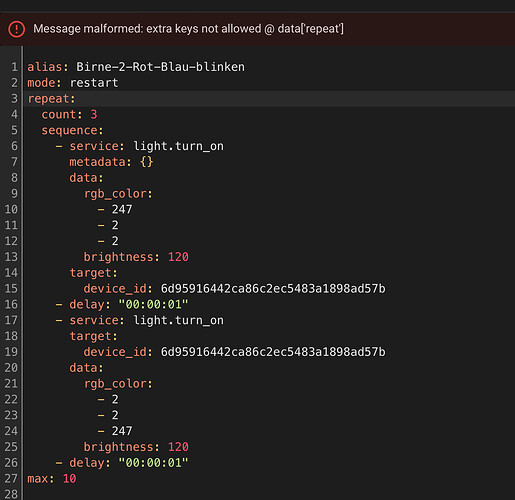Click the first rgb_color key
Viewport: 515px width, 500px height.
point(118,194)
